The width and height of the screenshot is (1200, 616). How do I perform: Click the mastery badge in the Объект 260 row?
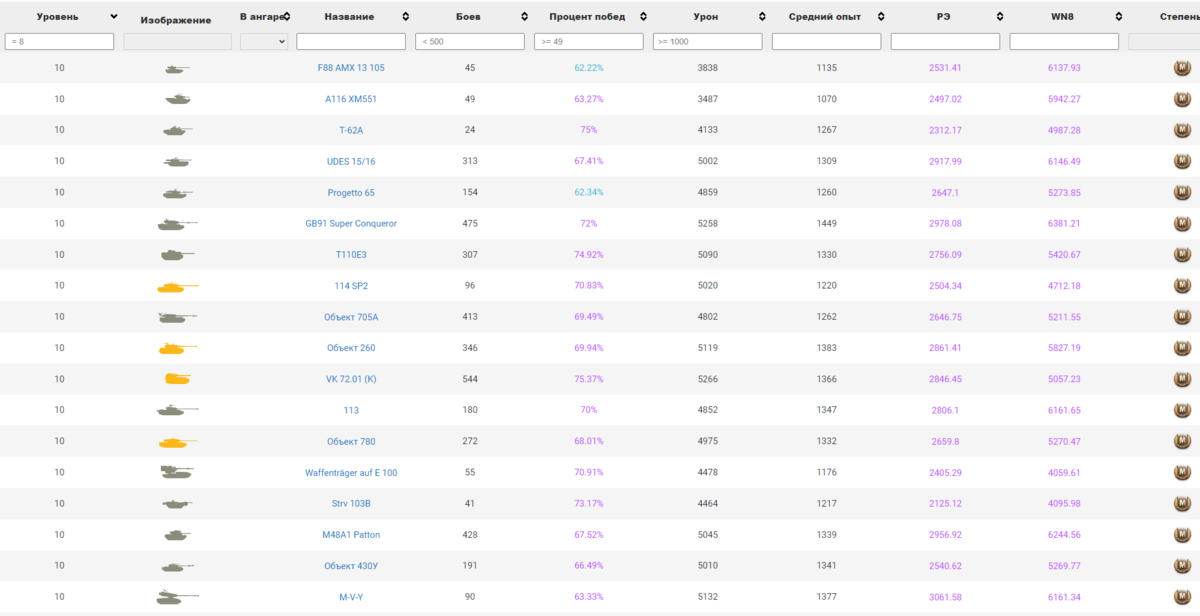point(1183,348)
